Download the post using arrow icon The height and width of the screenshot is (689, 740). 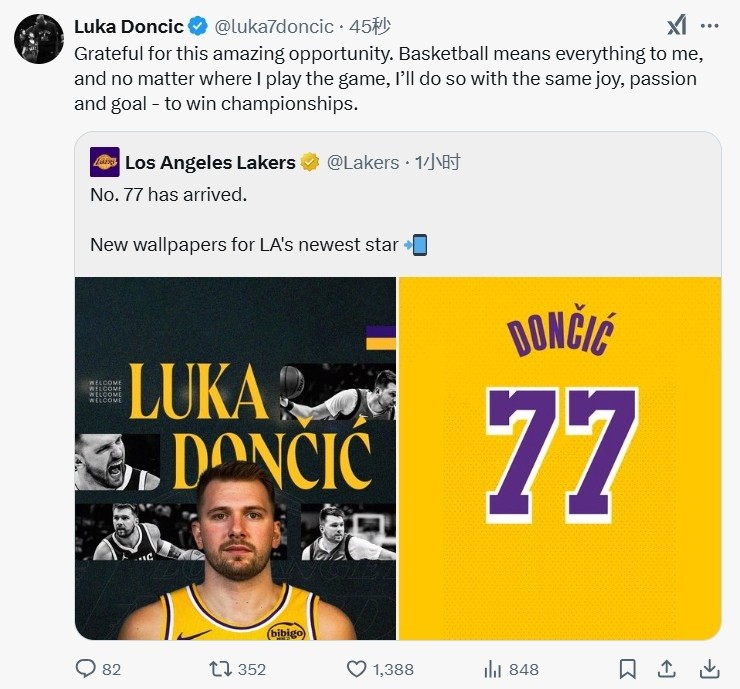point(708,668)
